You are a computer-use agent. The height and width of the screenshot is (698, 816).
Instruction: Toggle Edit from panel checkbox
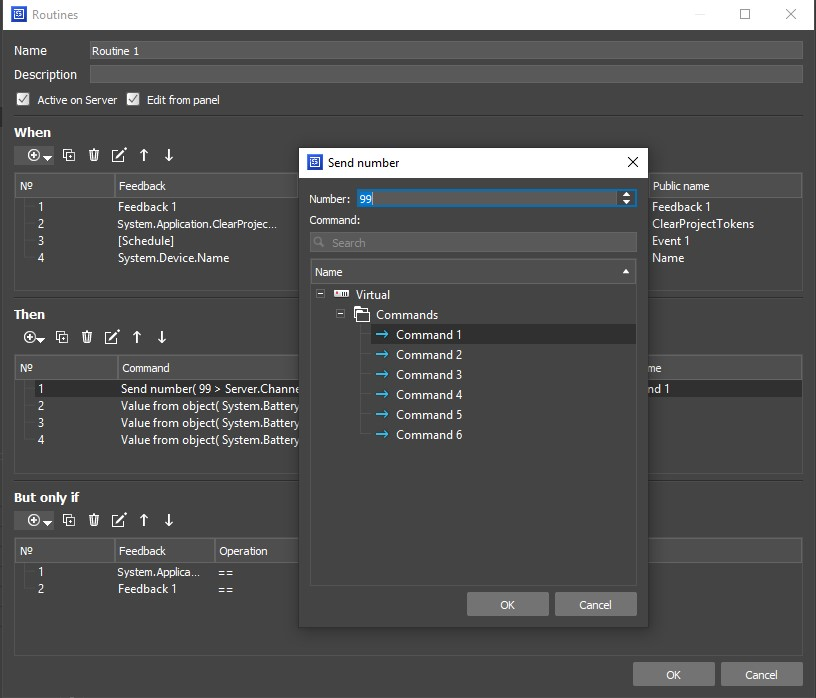click(x=133, y=100)
